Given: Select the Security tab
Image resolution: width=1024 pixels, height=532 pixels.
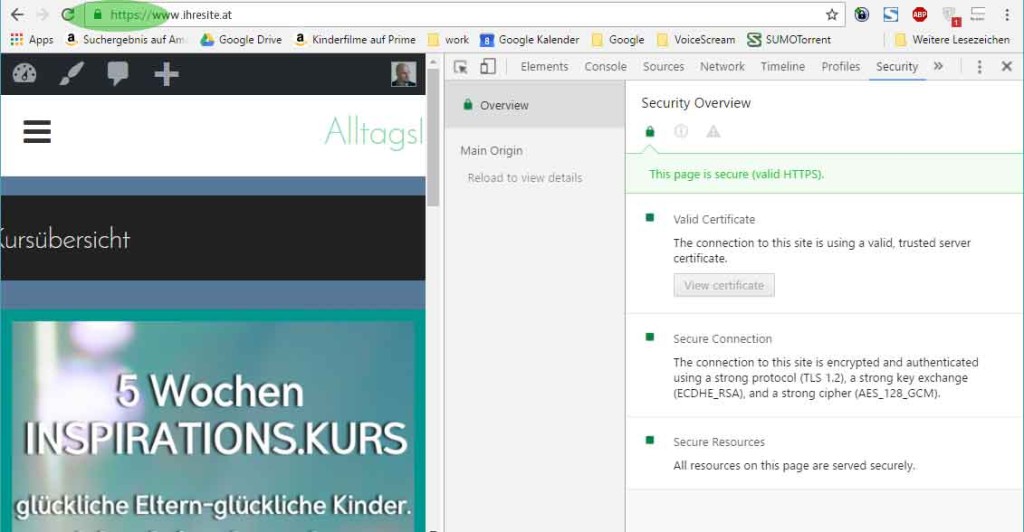Looking at the screenshot, I should click(897, 67).
